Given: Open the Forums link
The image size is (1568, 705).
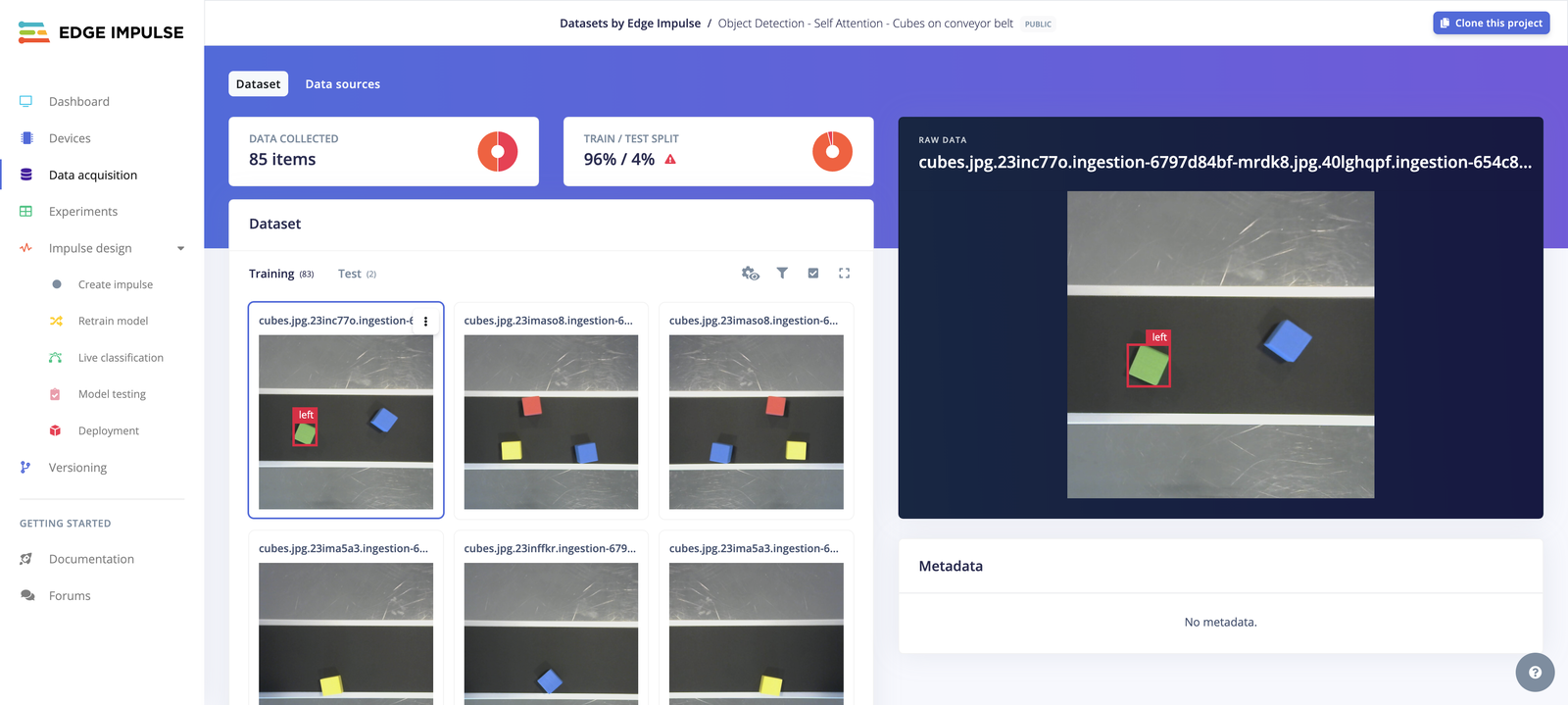Looking at the screenshot, I should 70,596.
